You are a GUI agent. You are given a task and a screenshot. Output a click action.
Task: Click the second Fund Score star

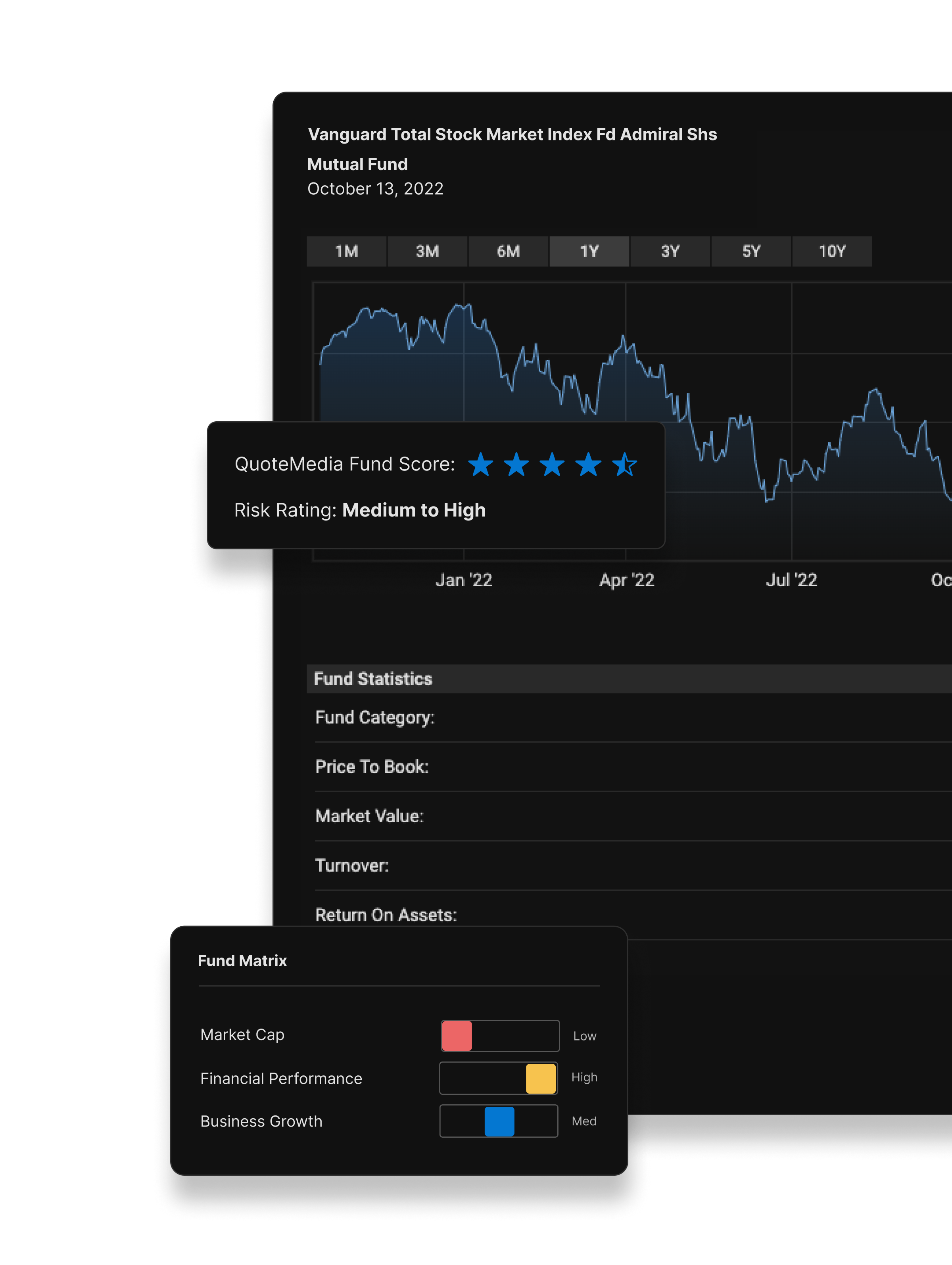click(516, 465)
